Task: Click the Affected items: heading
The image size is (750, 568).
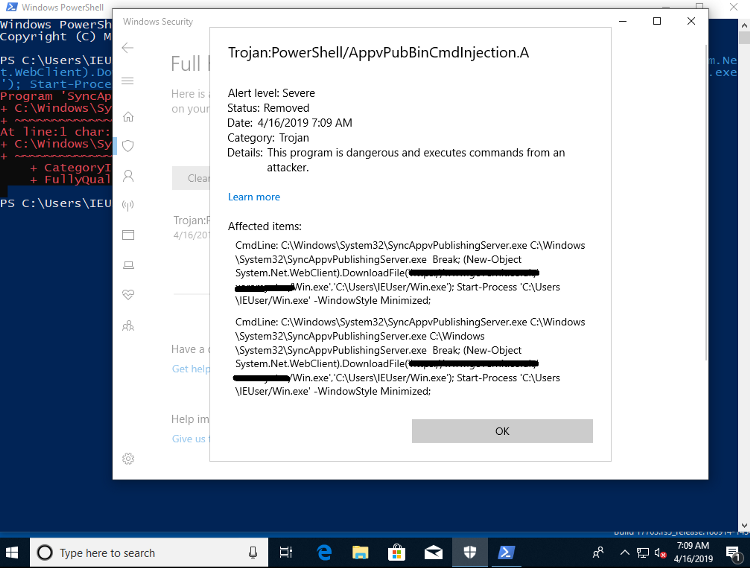Action: coord(265,226)
